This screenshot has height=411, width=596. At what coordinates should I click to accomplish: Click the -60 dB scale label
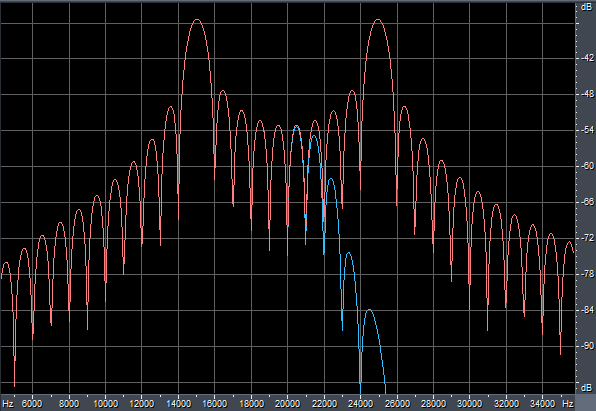point(587,166)
